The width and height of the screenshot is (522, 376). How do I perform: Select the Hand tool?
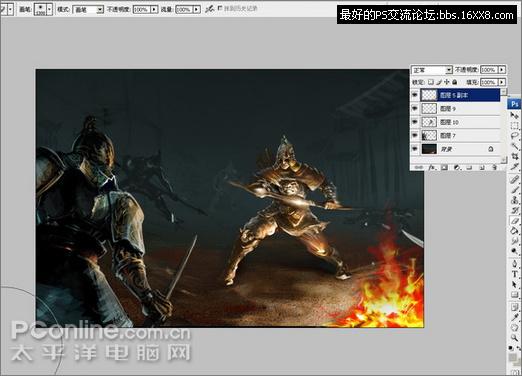(514, 328)
